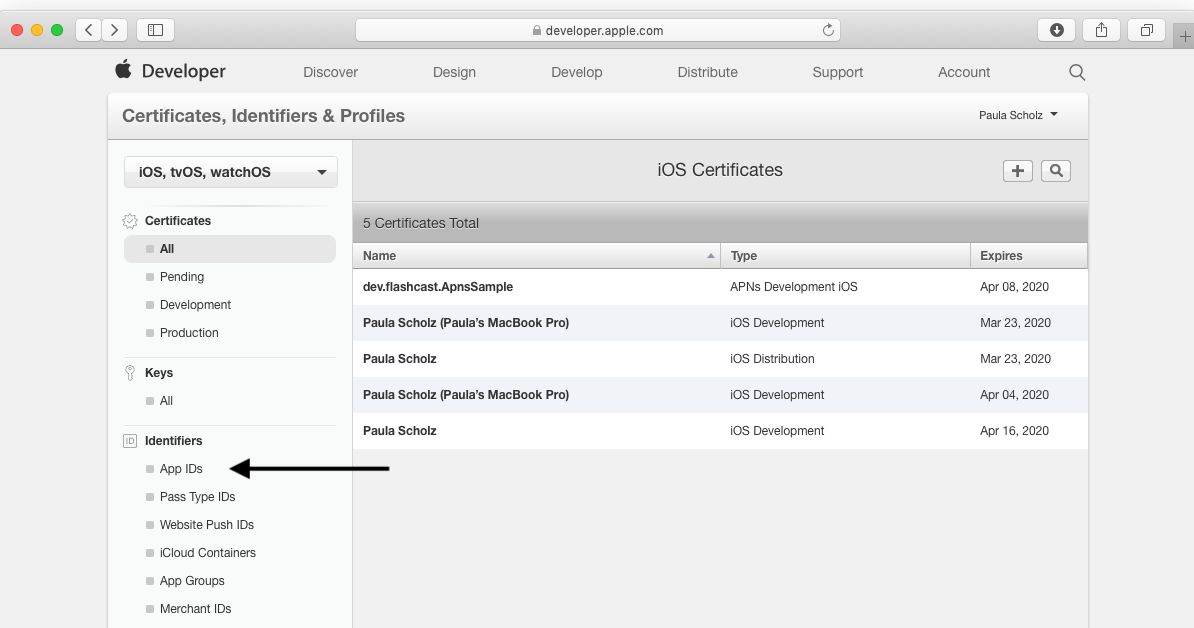Image resolution: width=1194 pixels, height=628 pixels.
Task: Search certificates using the magnifier button
Action: pyautogui.click(x=1055, y=171)
